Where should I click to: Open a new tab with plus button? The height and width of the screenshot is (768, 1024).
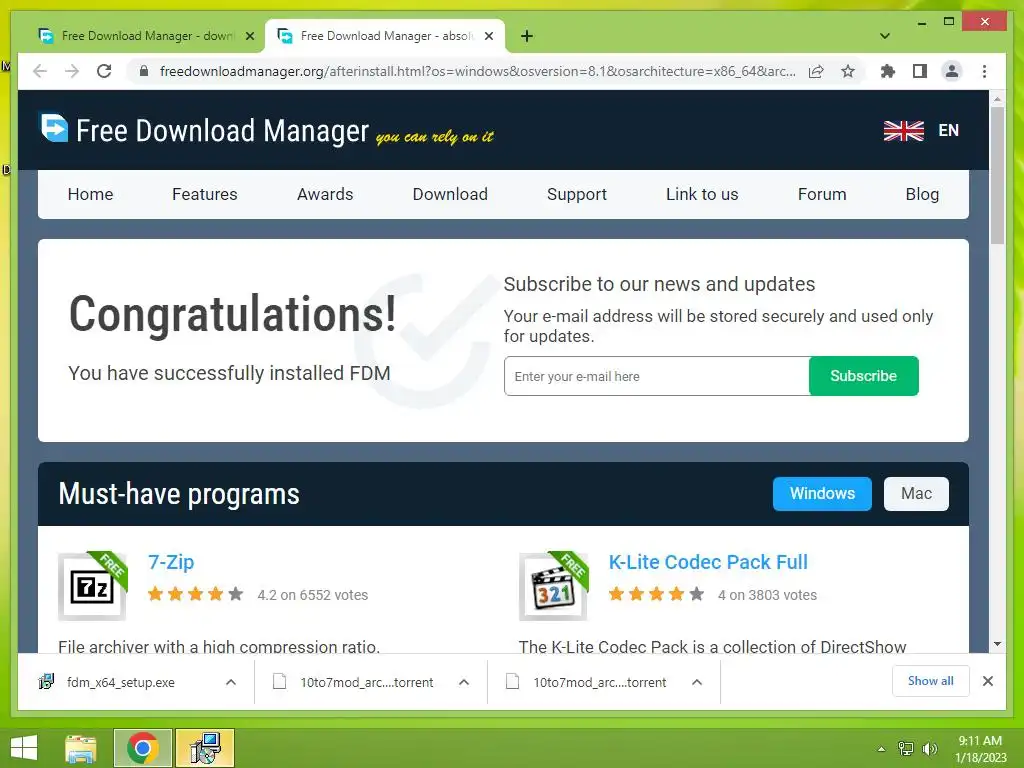527,36
